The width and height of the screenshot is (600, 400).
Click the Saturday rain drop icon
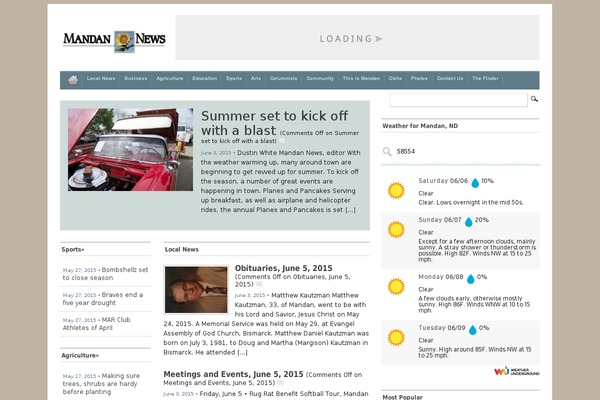(x=475, y=183)
